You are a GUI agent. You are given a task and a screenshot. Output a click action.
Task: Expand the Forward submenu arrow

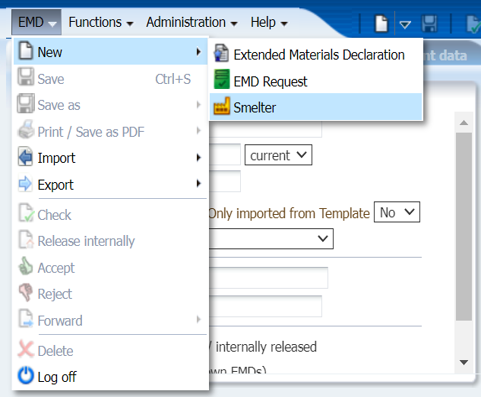[x=199, y=319]
